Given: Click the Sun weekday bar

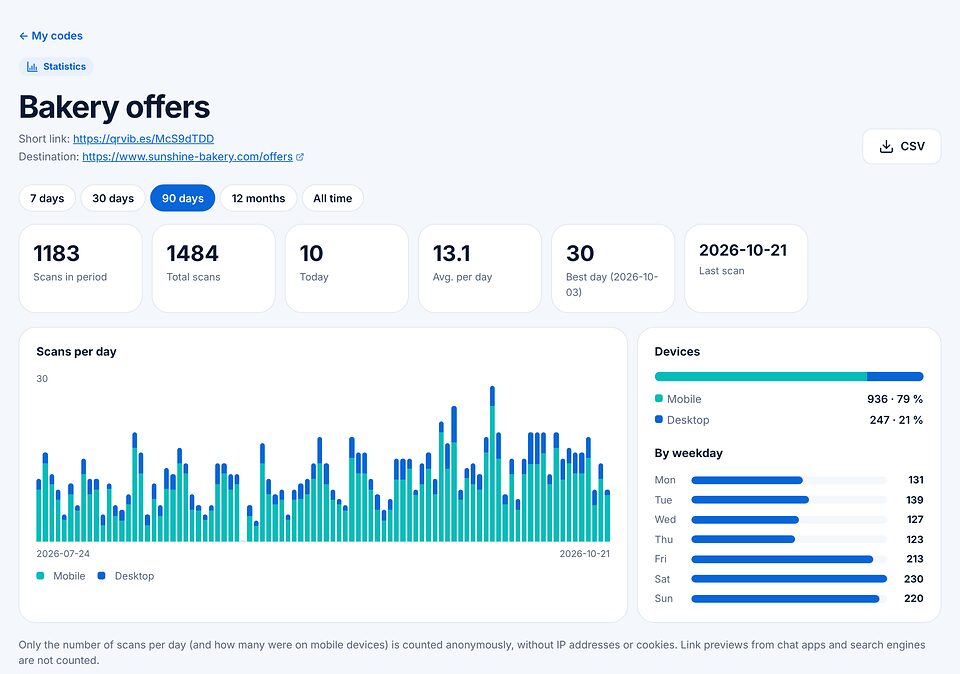Looking at the screenshot, I should [789, 599].
